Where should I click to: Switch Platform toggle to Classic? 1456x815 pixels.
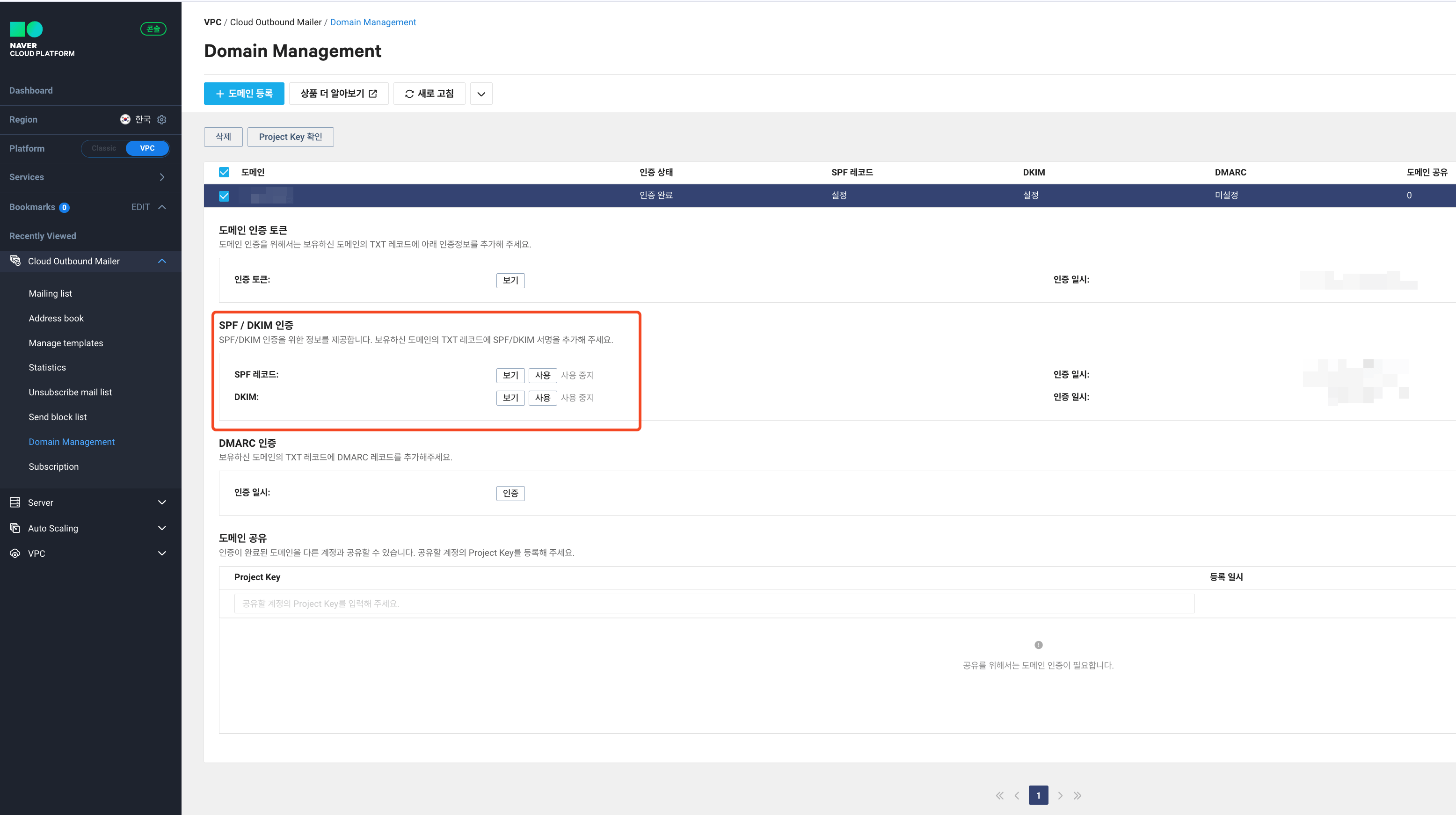point(104,148)
